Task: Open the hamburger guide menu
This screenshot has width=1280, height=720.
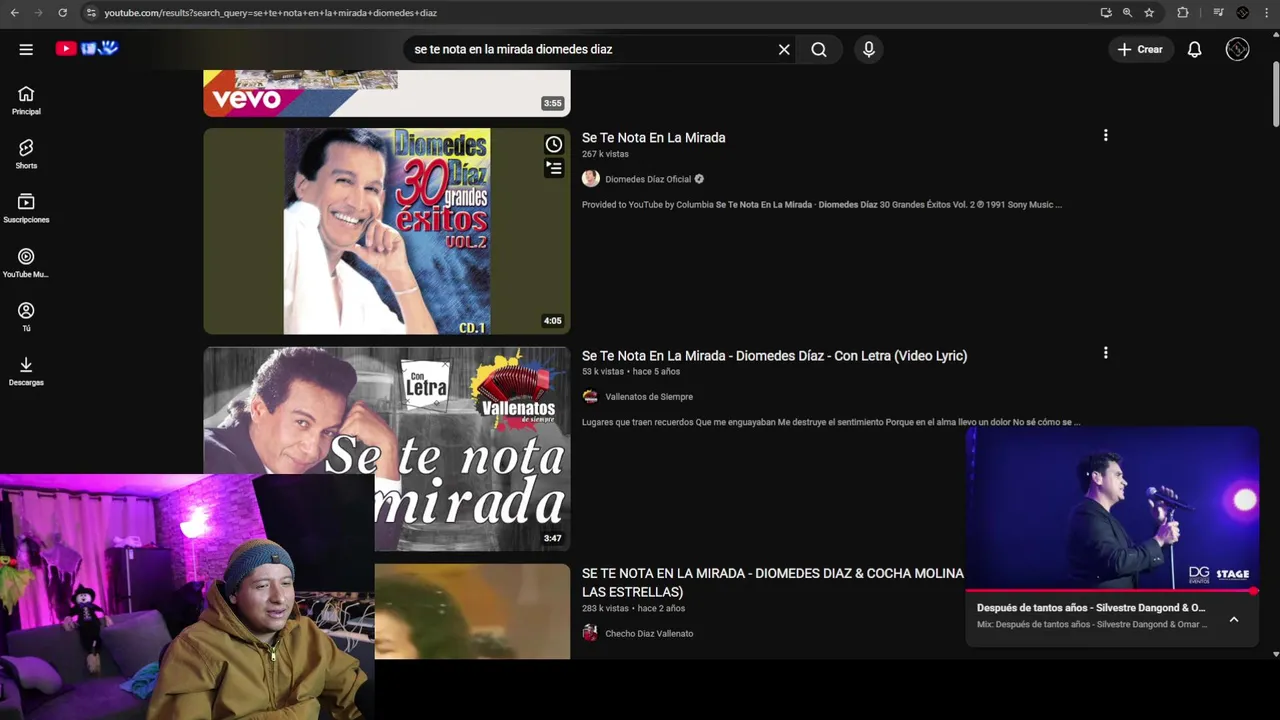Action: (26, 49)
